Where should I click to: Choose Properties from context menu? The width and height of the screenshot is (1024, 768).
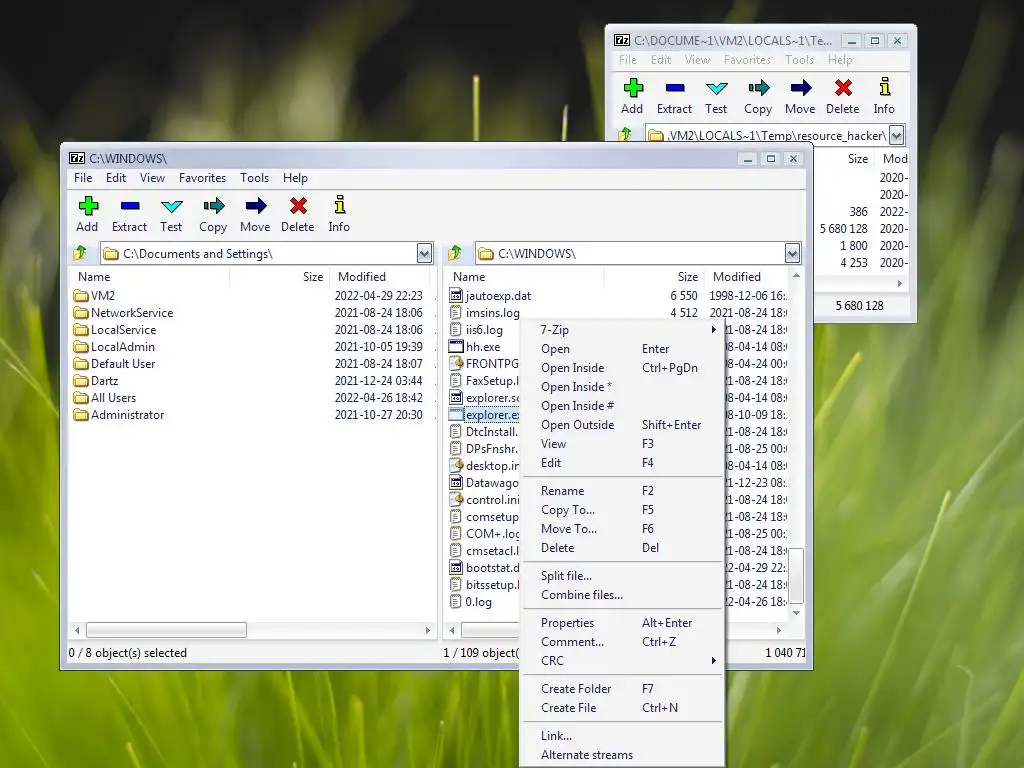pyautogui.click(x=568, y=622)
